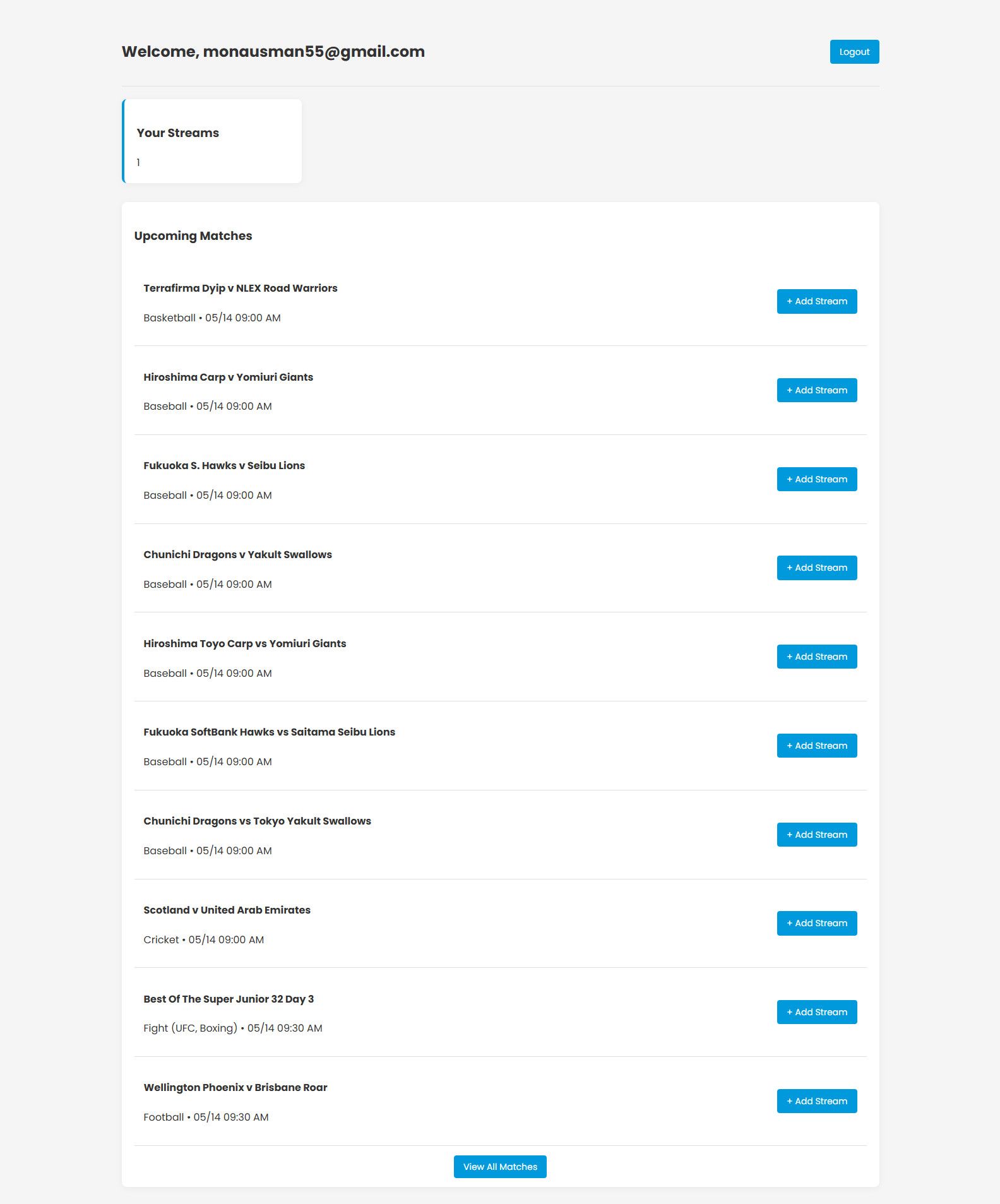Click the Terrafirma Dyip v NLEX Road Warriors title
This screenshot has height=1204, width=1000.
(240, 288)
